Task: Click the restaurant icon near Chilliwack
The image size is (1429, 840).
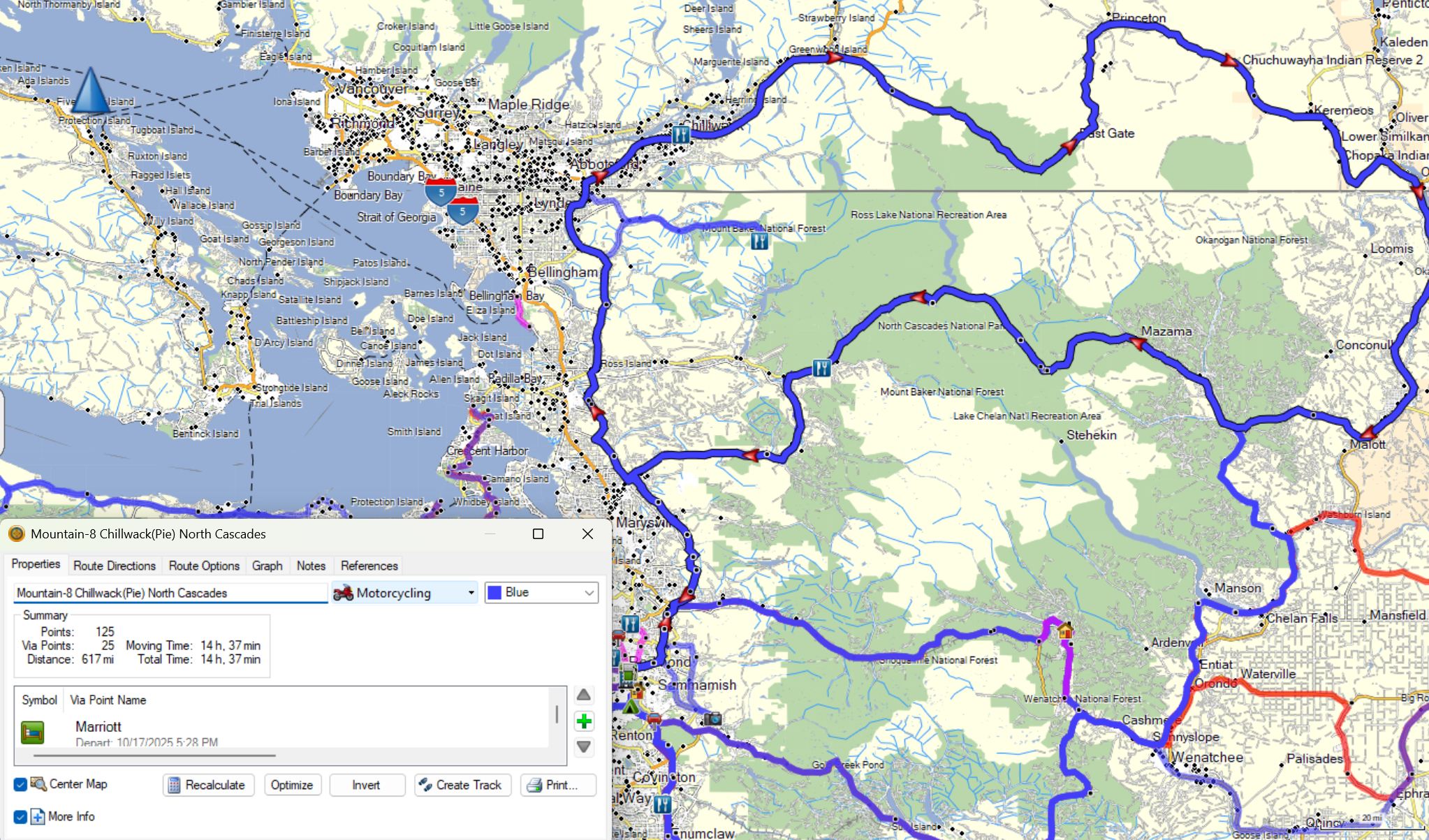Action: pos(680,134)
